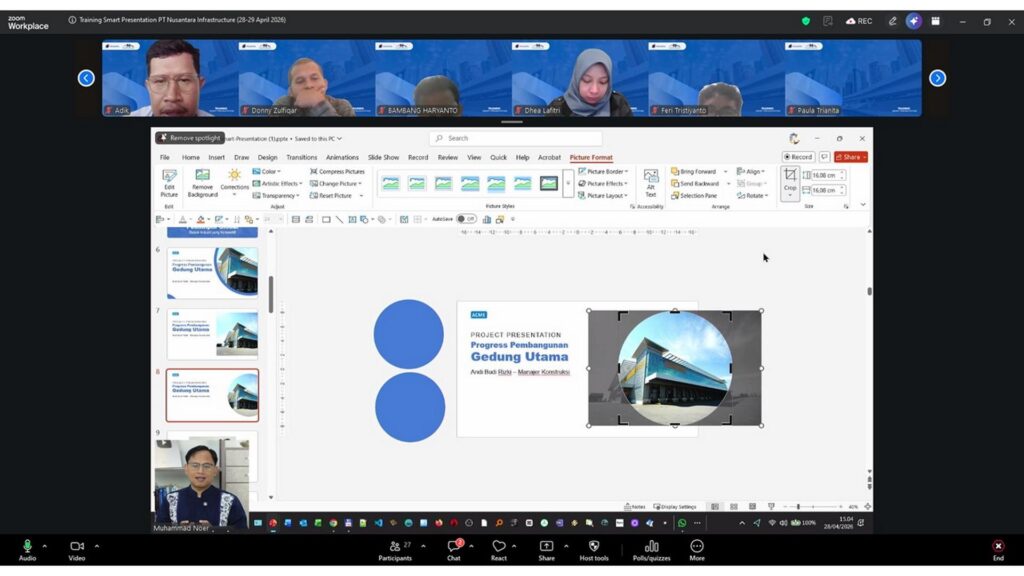Switch to the Transitions tab

pyautogui.click(x=302, y=157)
